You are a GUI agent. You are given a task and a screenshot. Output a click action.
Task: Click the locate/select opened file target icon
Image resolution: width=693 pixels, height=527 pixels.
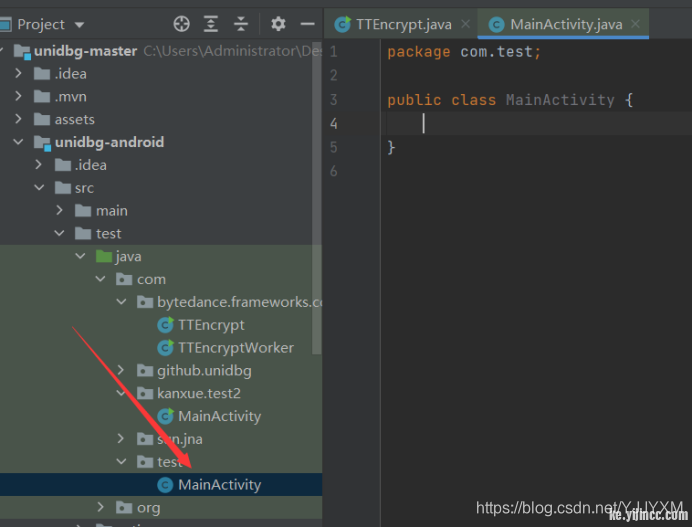click(x=181, y=24)
